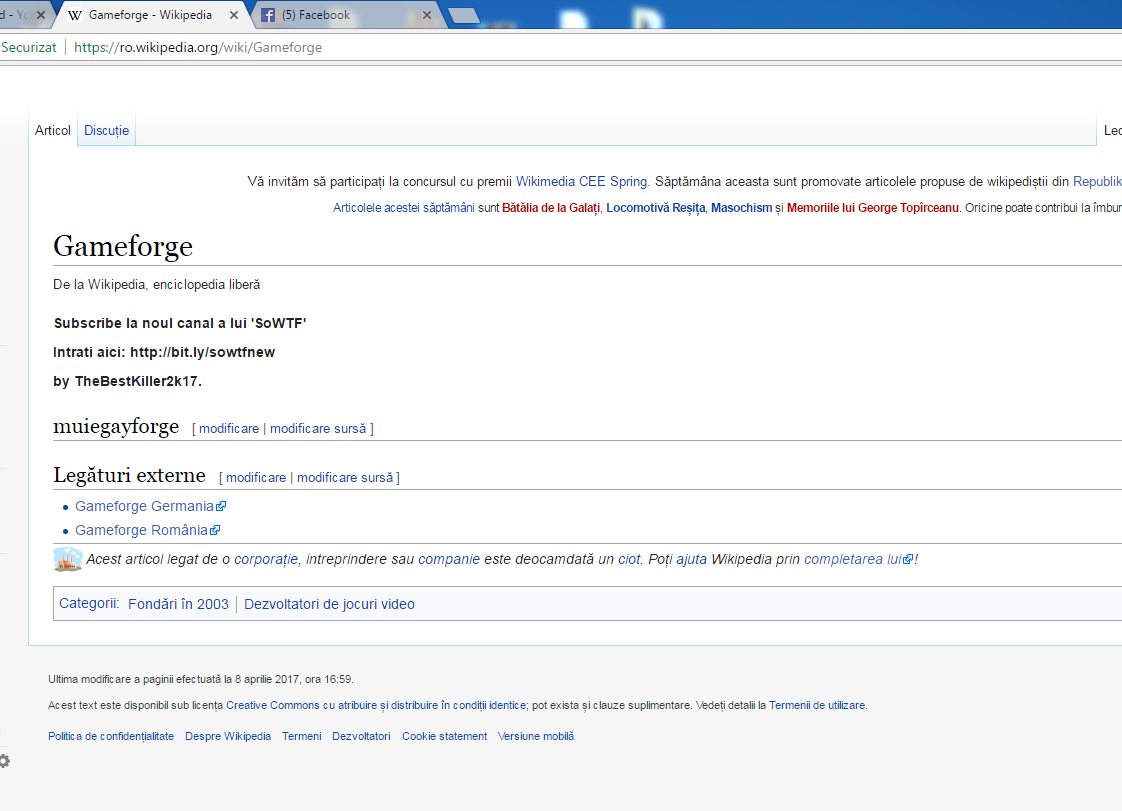The image size is (1122, 811).
Task: Click the Facebook tab favicon
Action: tap(268, 15)
